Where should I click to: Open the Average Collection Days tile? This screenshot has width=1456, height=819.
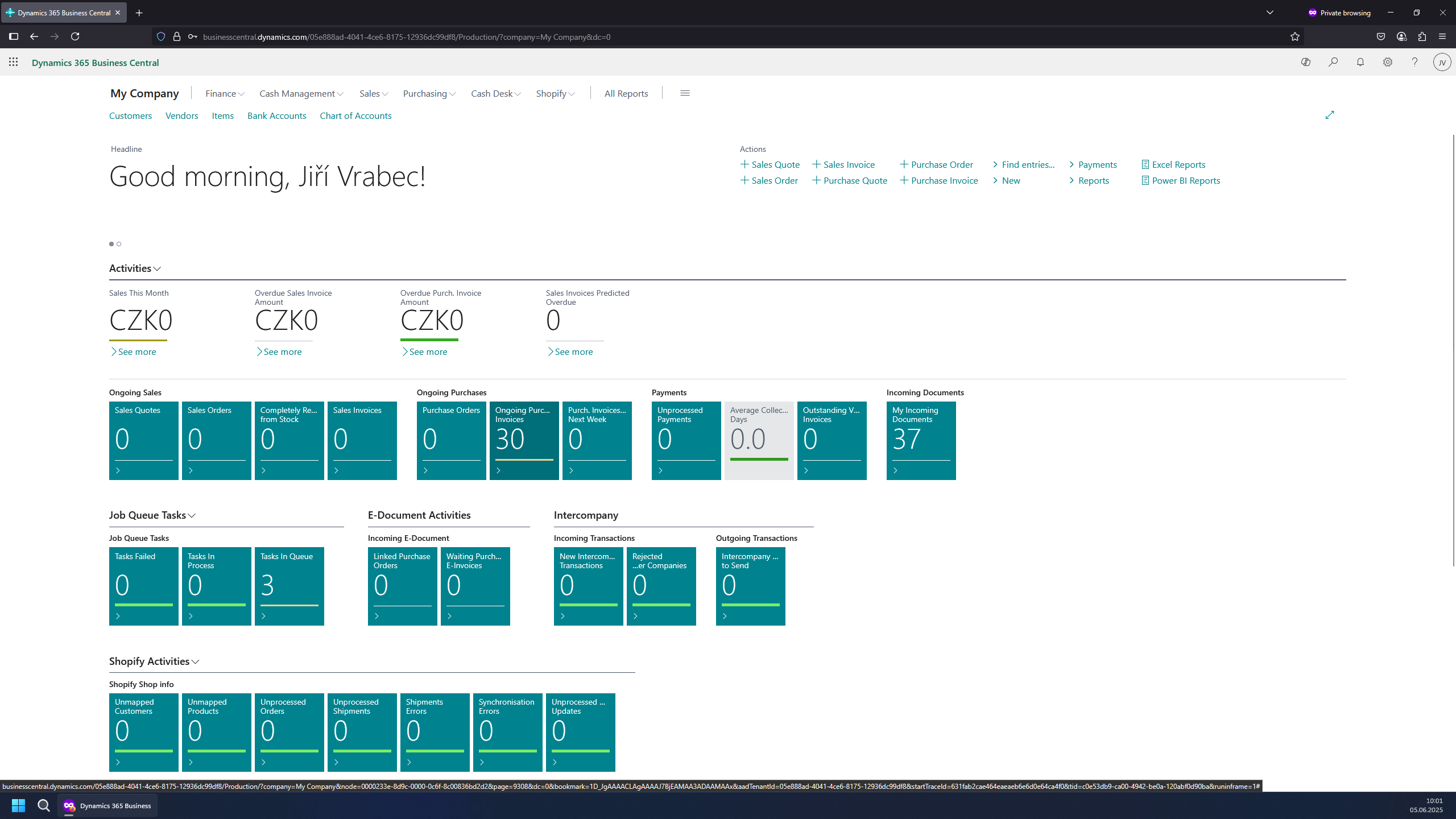click(759, 441)
